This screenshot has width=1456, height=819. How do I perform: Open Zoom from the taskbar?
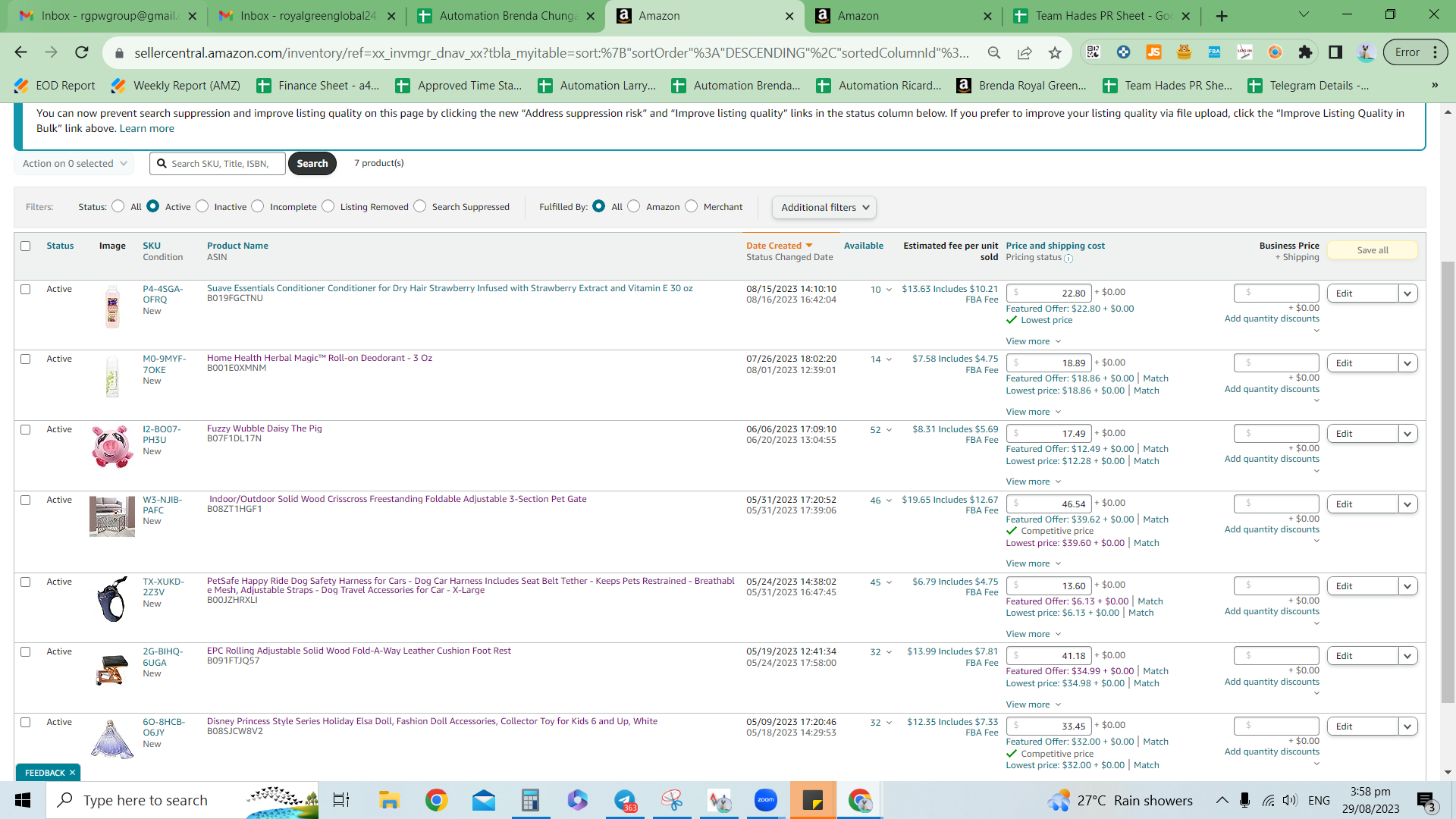pyautogui.click(x=766, y=800)
